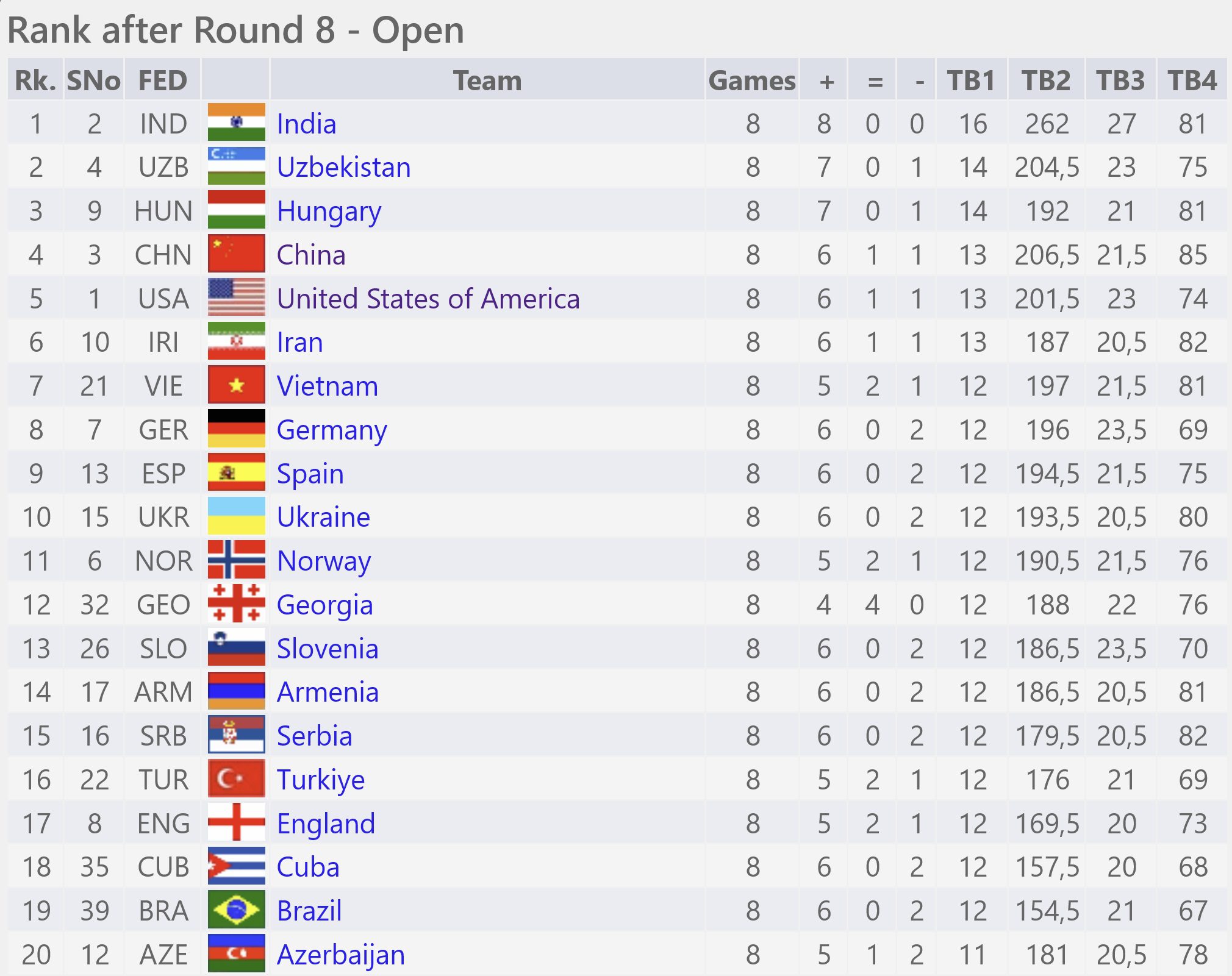Click the Brazil flag icon
The height and width of the screenshot is (976, 1232).
click(236, 910)
